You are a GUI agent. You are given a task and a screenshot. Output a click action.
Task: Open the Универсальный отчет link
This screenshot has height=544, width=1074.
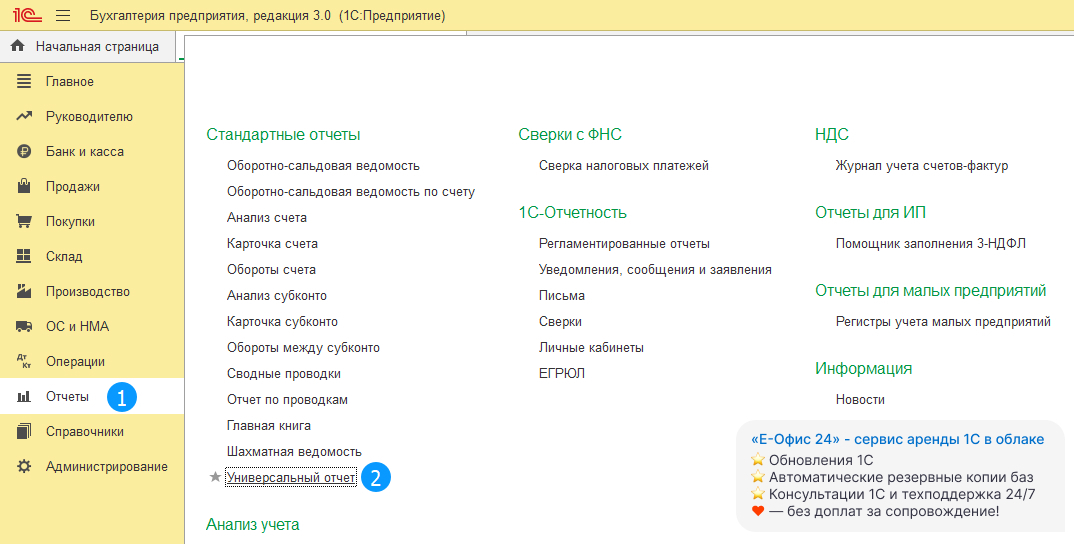pos(291,478)
